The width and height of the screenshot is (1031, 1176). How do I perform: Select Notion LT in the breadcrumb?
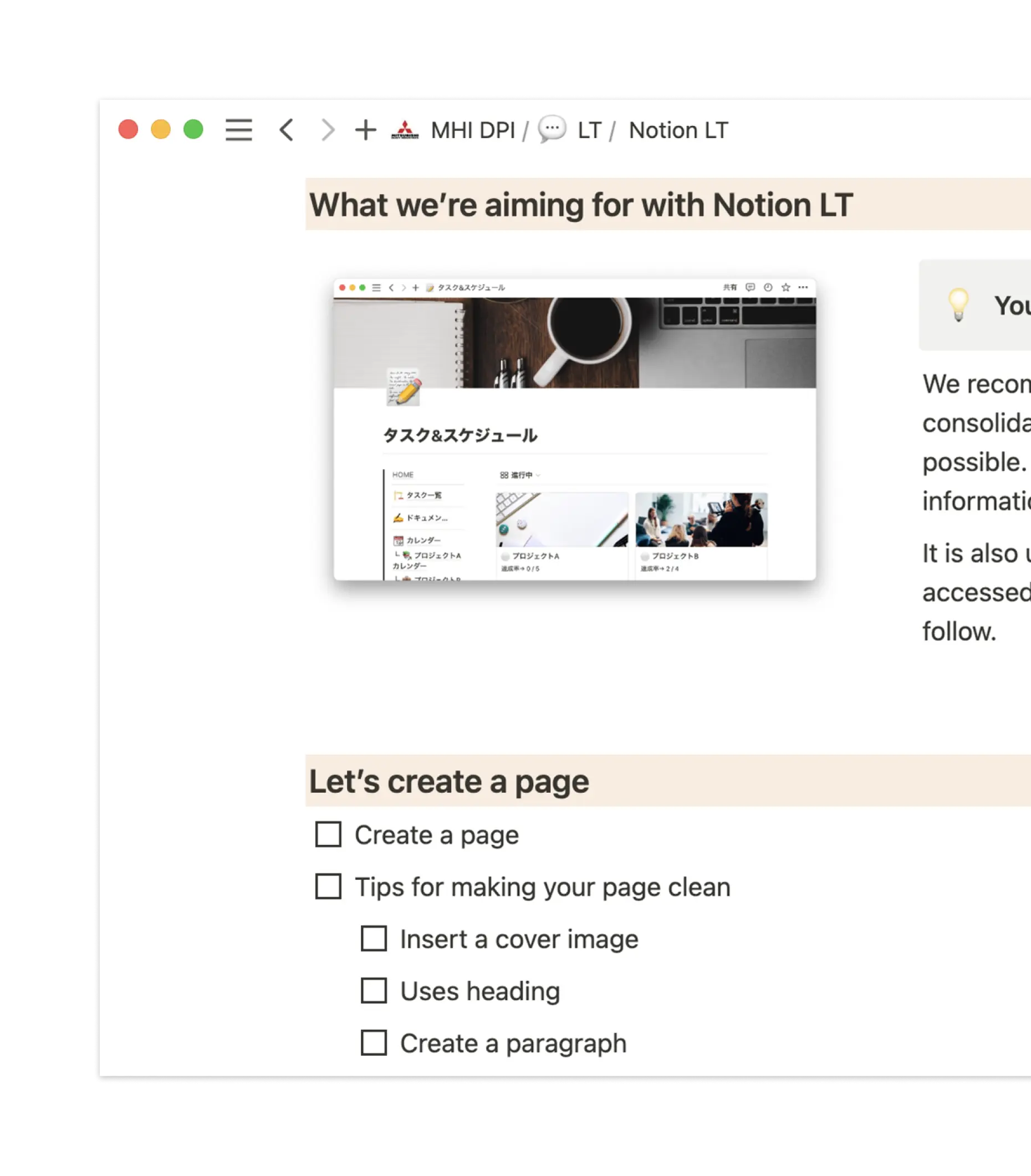pyautogui.click(x=679, y=131)
